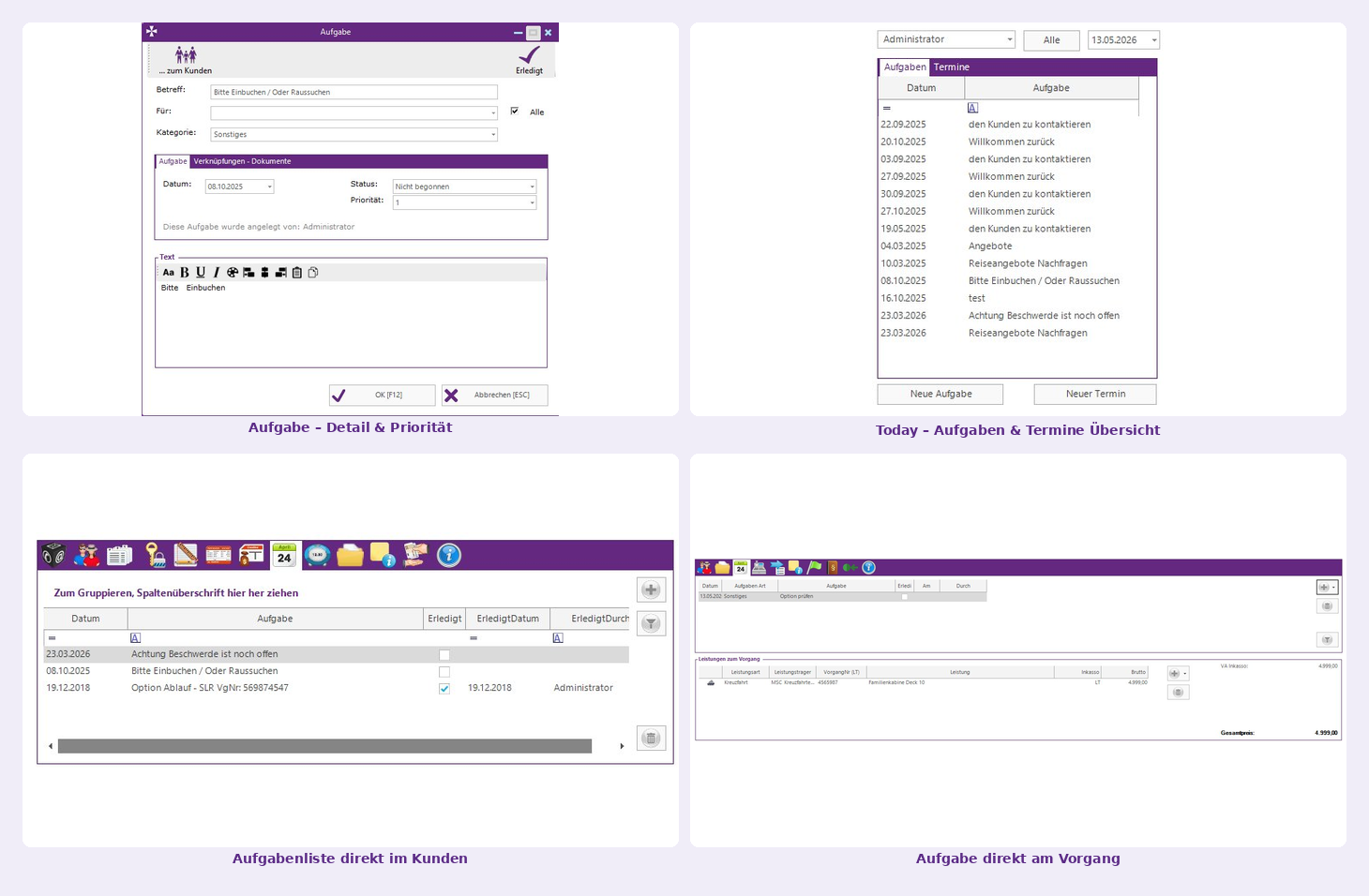Click the 'Neuer Termin' button
The image size is (1369, 896).
(1095, 394)
